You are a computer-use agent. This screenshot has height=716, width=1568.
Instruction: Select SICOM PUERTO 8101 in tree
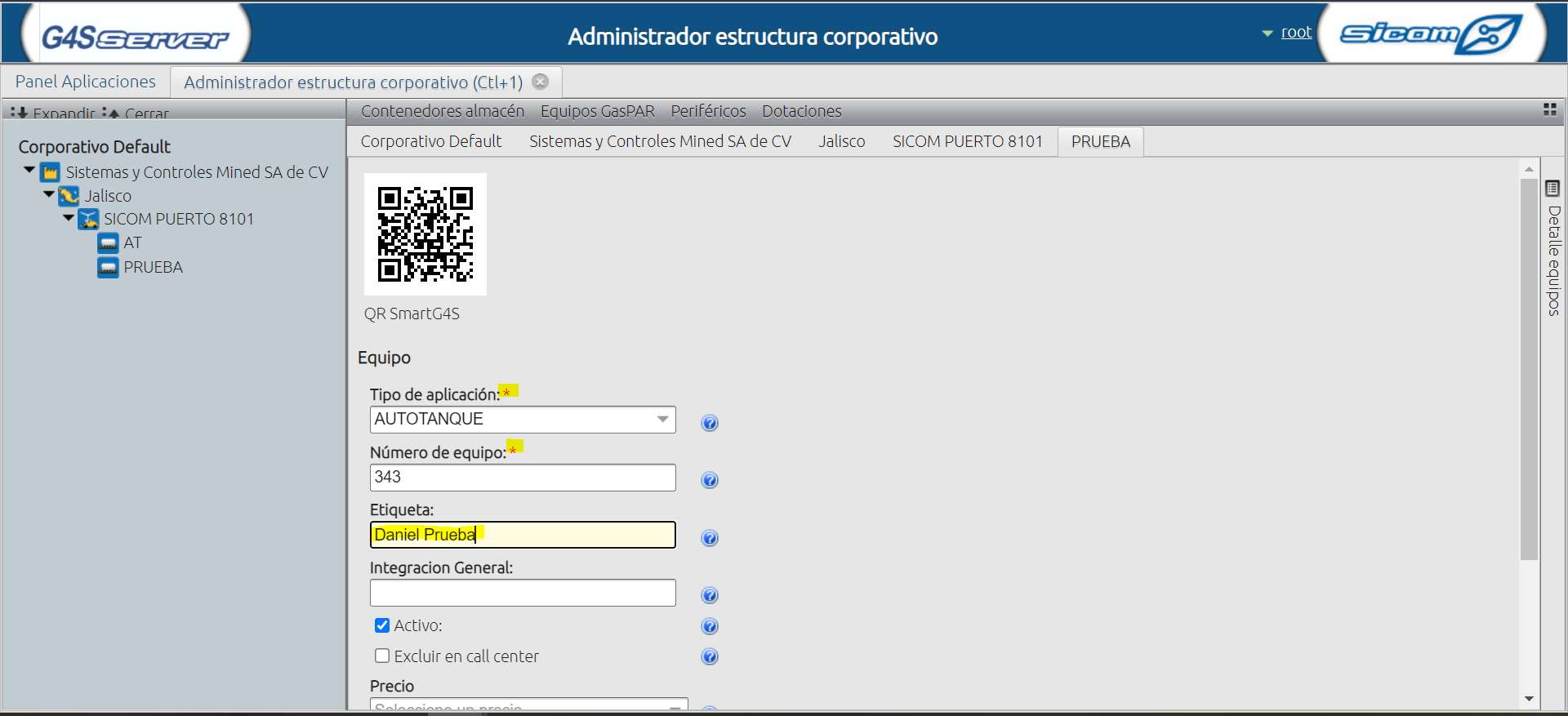pyautogui.click(x=179, y=219)
